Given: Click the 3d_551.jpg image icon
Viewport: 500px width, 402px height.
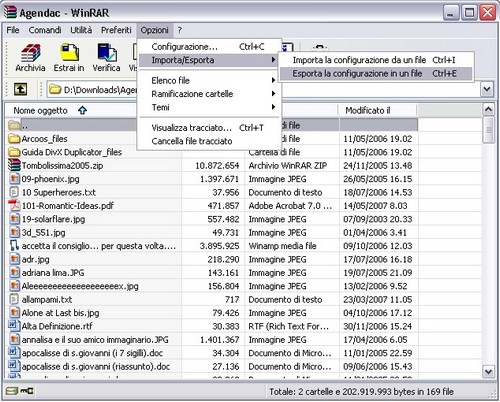Looking at the screenshot, I should click(14, 232).
